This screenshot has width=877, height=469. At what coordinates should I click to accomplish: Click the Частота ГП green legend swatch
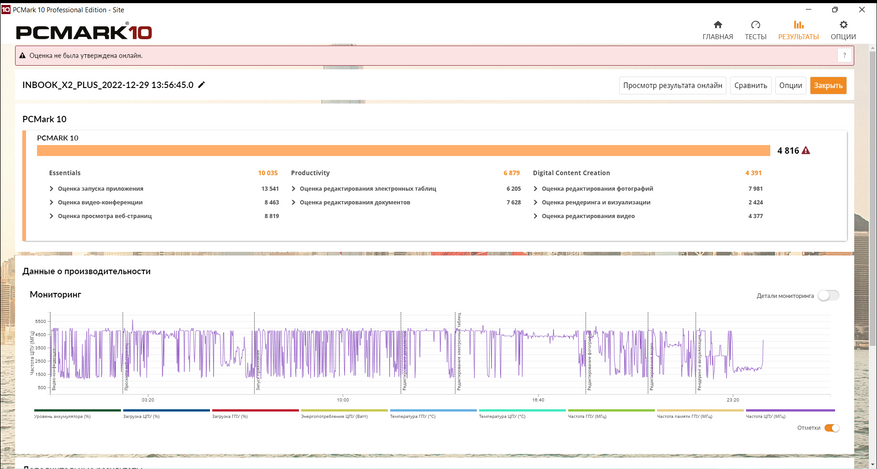coord(611,410)
